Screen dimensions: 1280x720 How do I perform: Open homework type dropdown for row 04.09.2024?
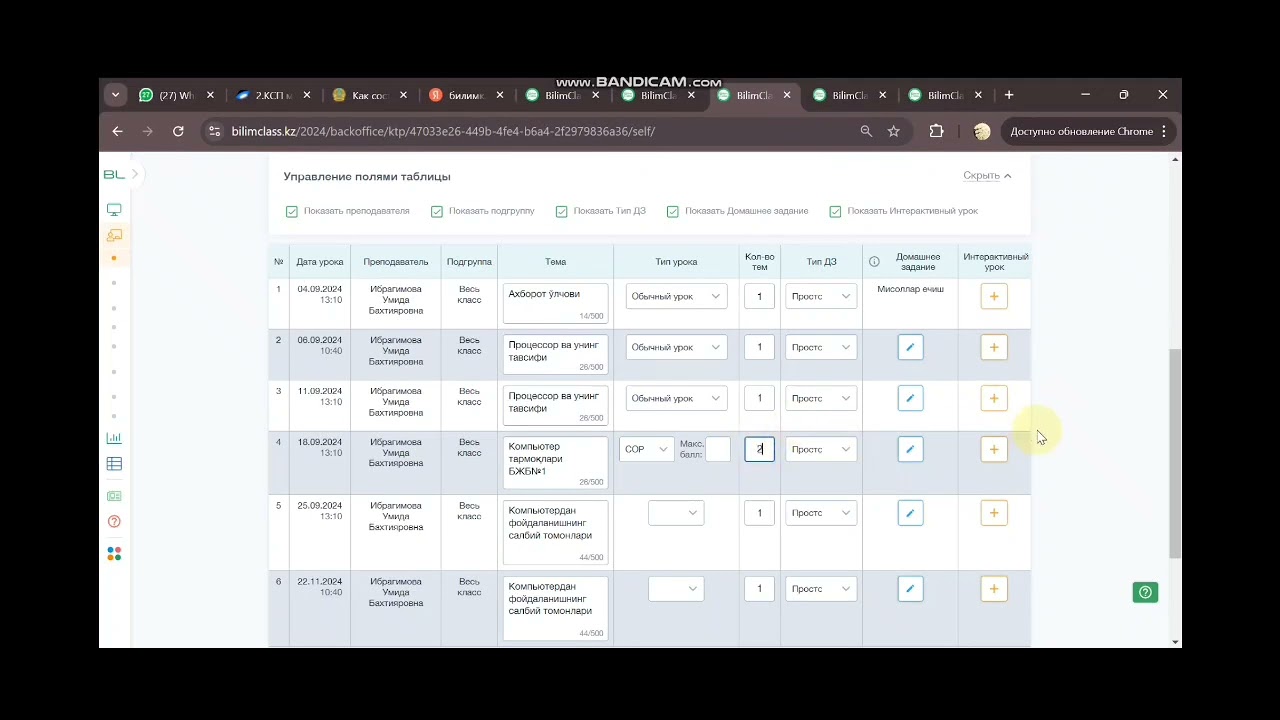[x=821, y=296]
